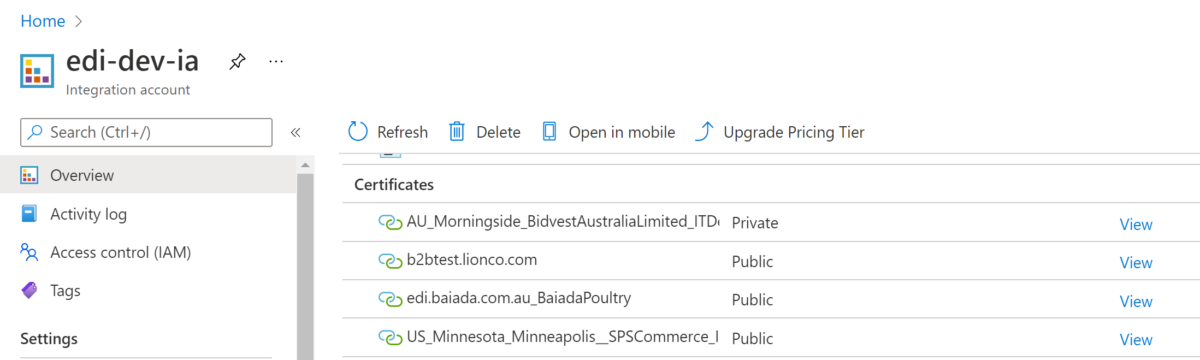
Task: View the AU_Morningside_BidvestAustraliaLimited certificate
Action: click(1136, 224)
